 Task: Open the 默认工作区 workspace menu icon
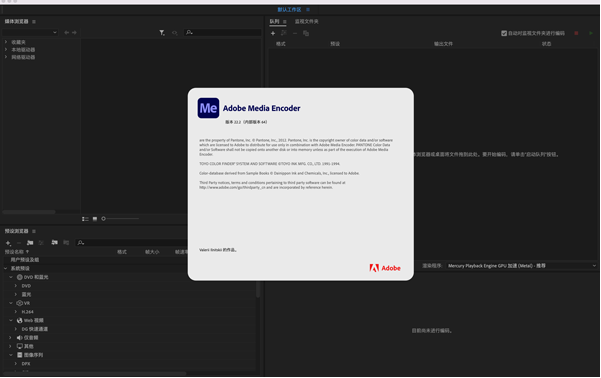point(308,10)
